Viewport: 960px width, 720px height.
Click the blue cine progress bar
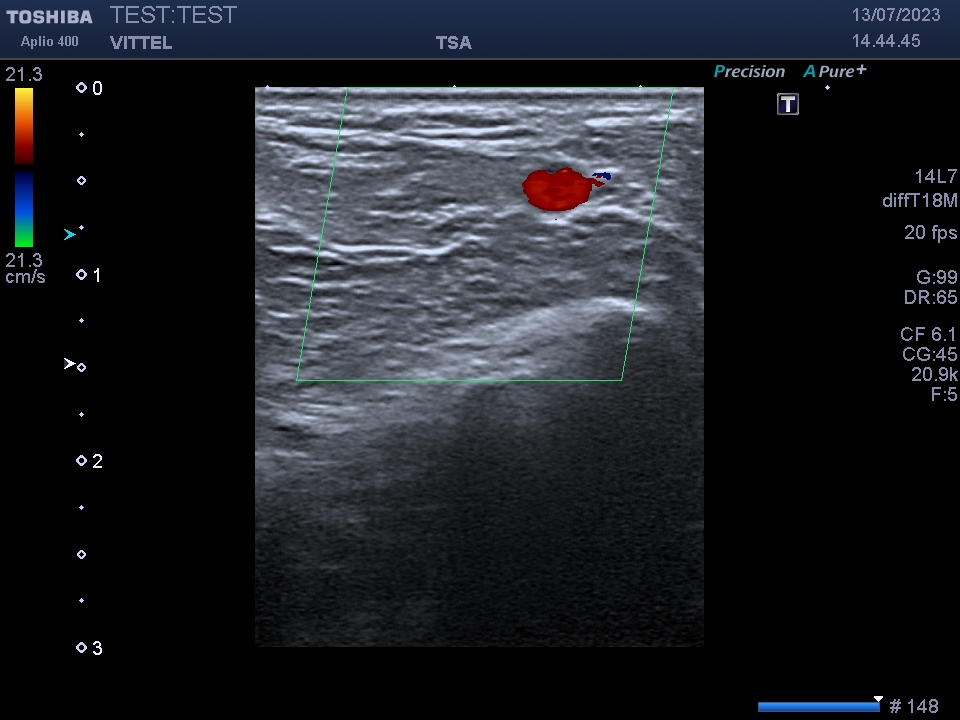click(x=818, y=707)
